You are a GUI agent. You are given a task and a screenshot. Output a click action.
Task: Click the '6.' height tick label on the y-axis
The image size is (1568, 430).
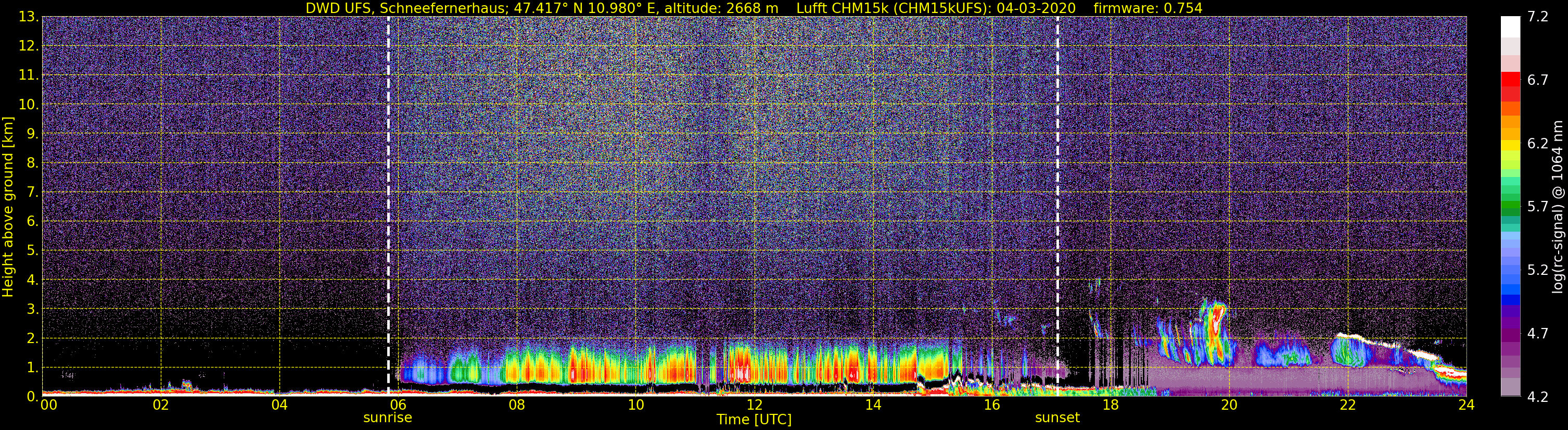pyautogui.click(x=32, y=222)
